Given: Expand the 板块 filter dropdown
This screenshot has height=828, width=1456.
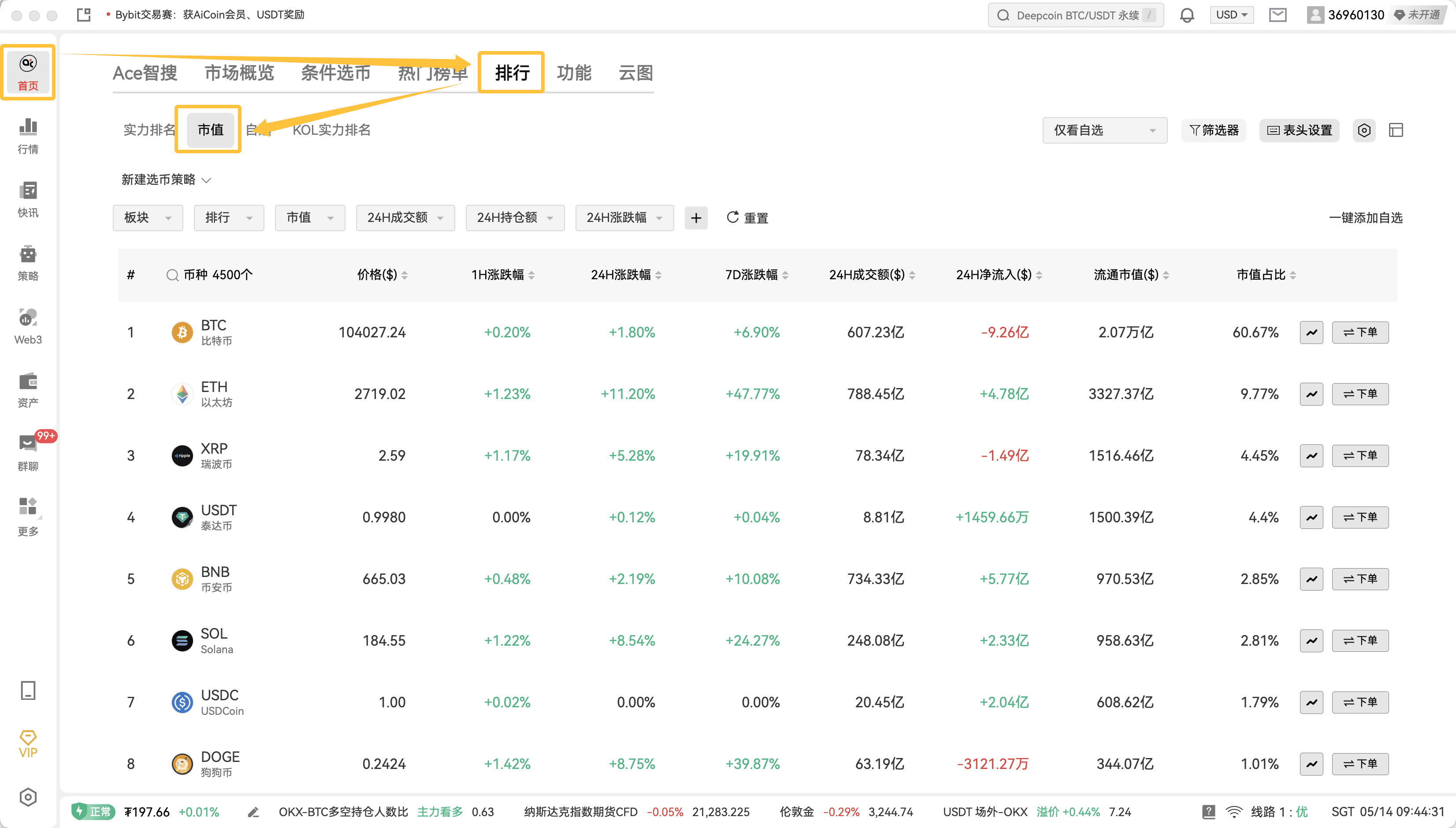Looking at the screenshot, I should click(148, 218).
